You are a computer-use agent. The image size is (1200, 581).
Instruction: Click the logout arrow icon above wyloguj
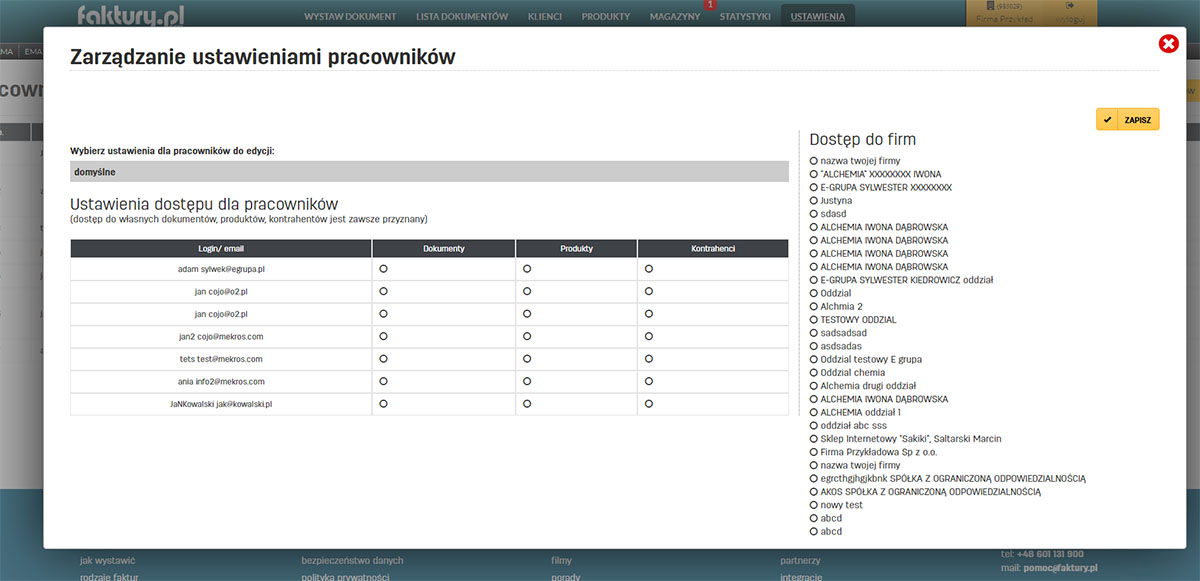pyautogui.click(x=1069, y=6)
